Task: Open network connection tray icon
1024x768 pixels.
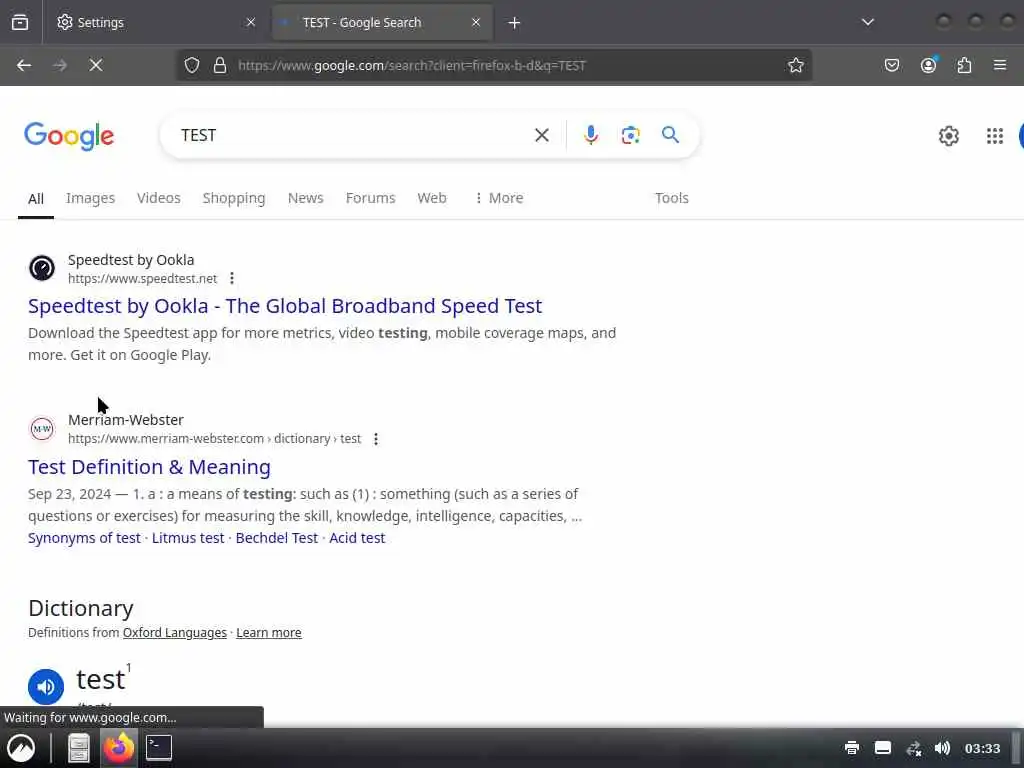Action: coord(914,748)
